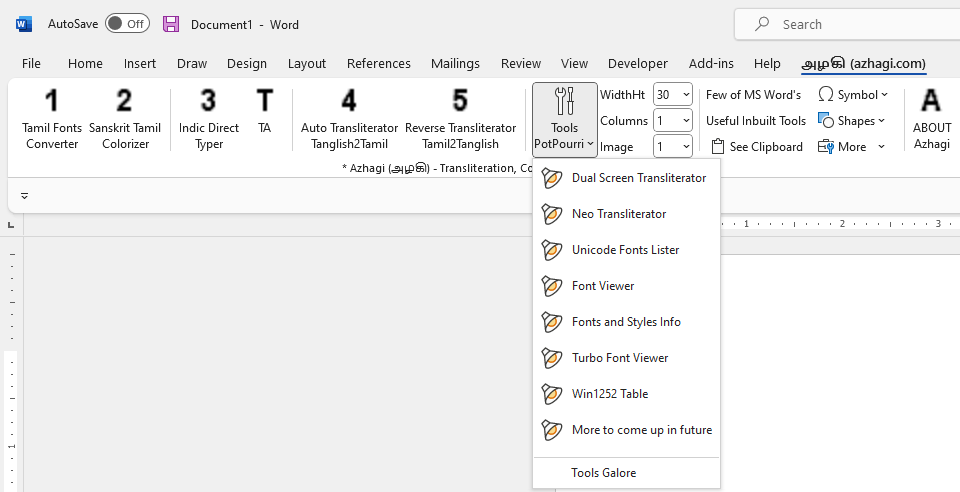Open ABOUT Azhagi button
The image size is (960, 492).
coord(932,119)
